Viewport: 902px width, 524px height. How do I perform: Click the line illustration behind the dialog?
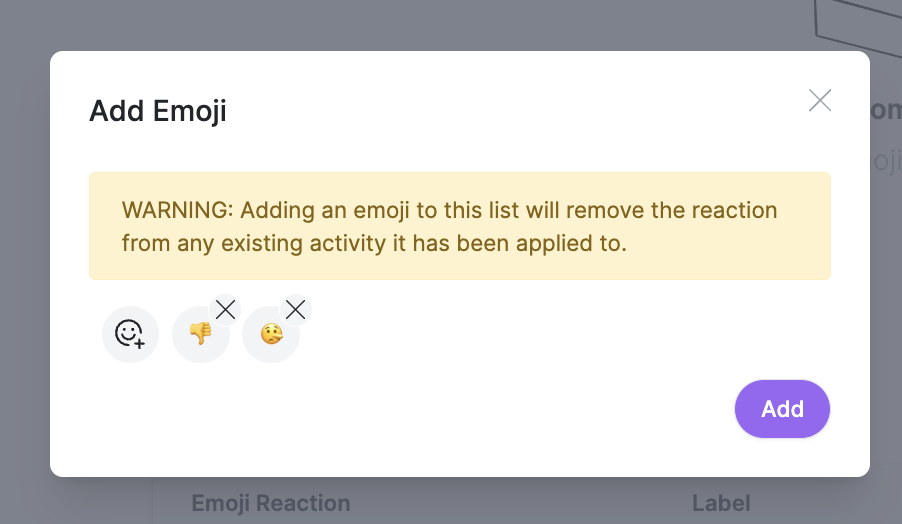pos(857,26)
